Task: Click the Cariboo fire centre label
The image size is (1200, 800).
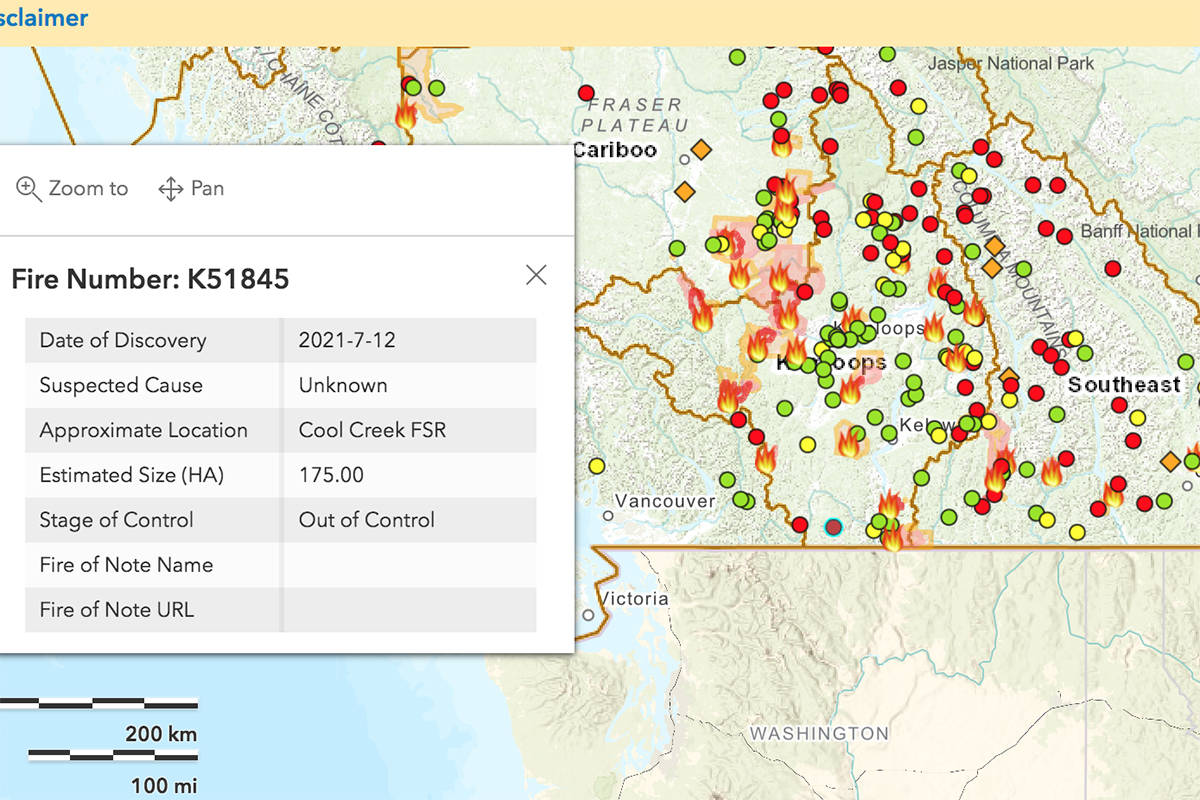Action: tap(615, 150)
